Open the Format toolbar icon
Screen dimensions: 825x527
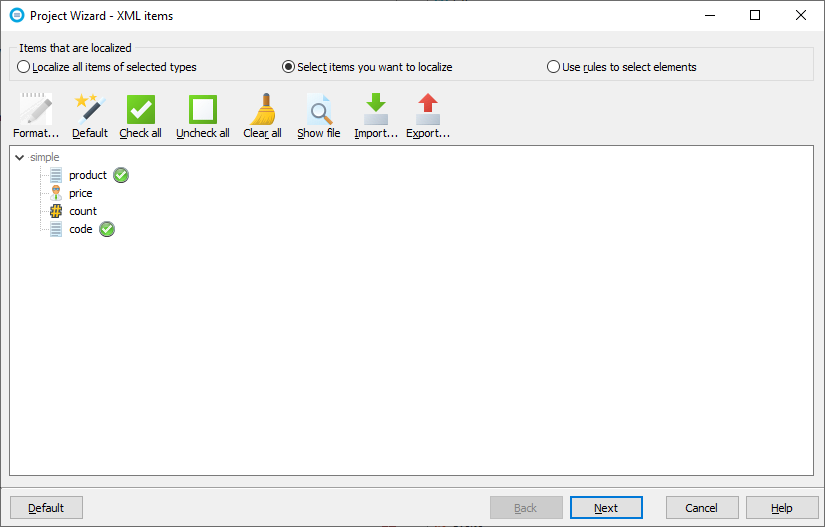[36, 110]
